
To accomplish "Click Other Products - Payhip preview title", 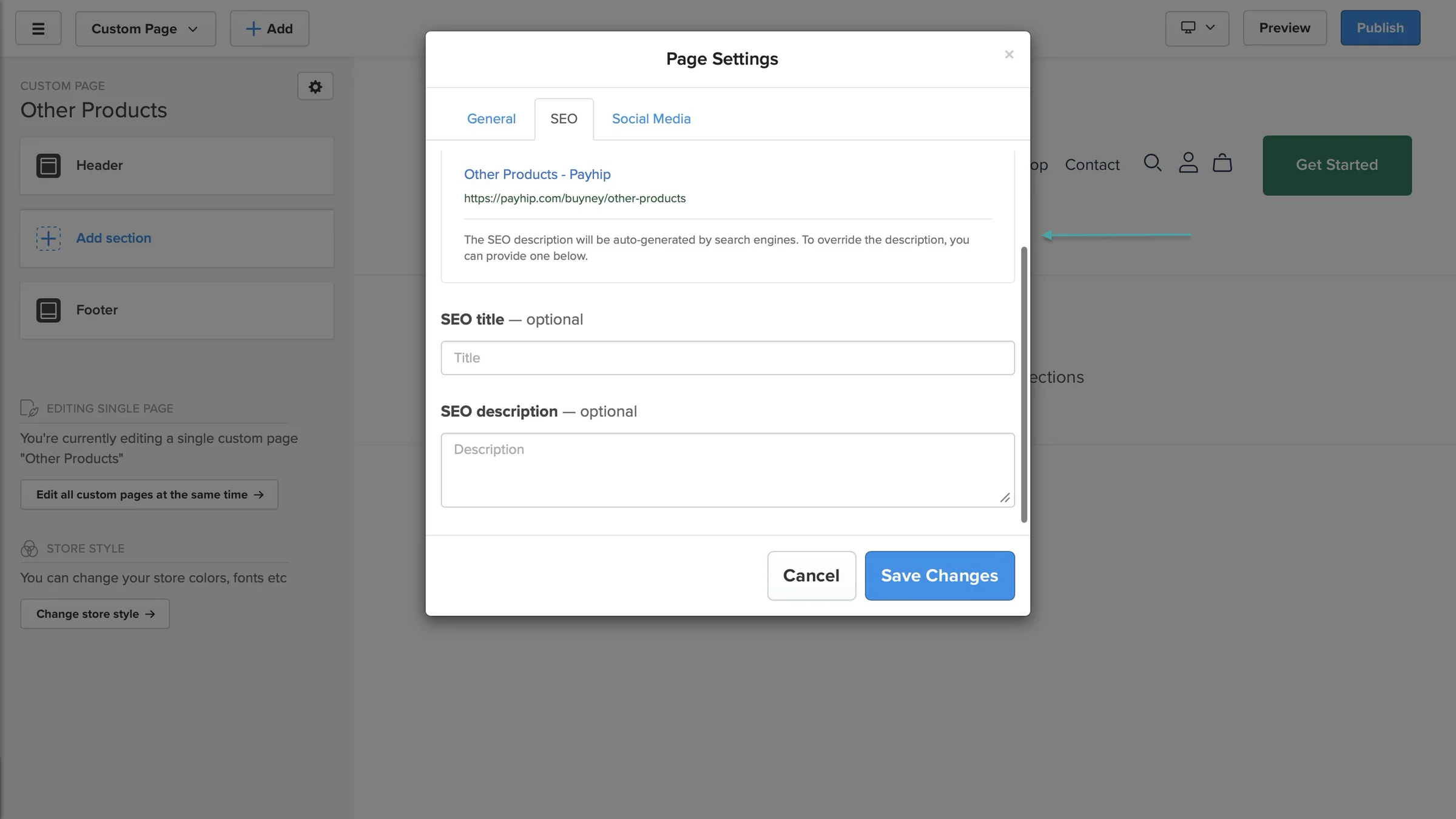I will coord(538,175).
